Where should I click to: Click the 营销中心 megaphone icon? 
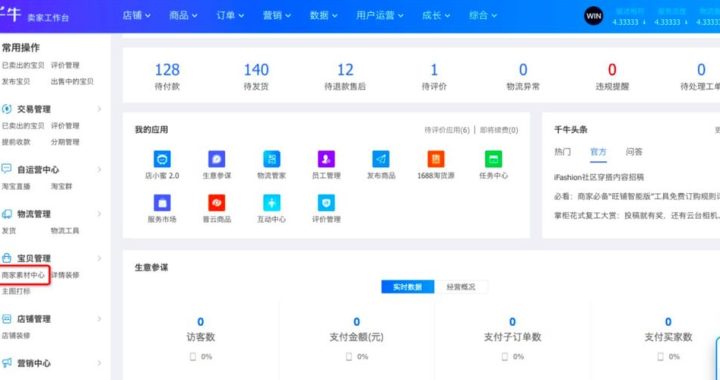(6, 363)
